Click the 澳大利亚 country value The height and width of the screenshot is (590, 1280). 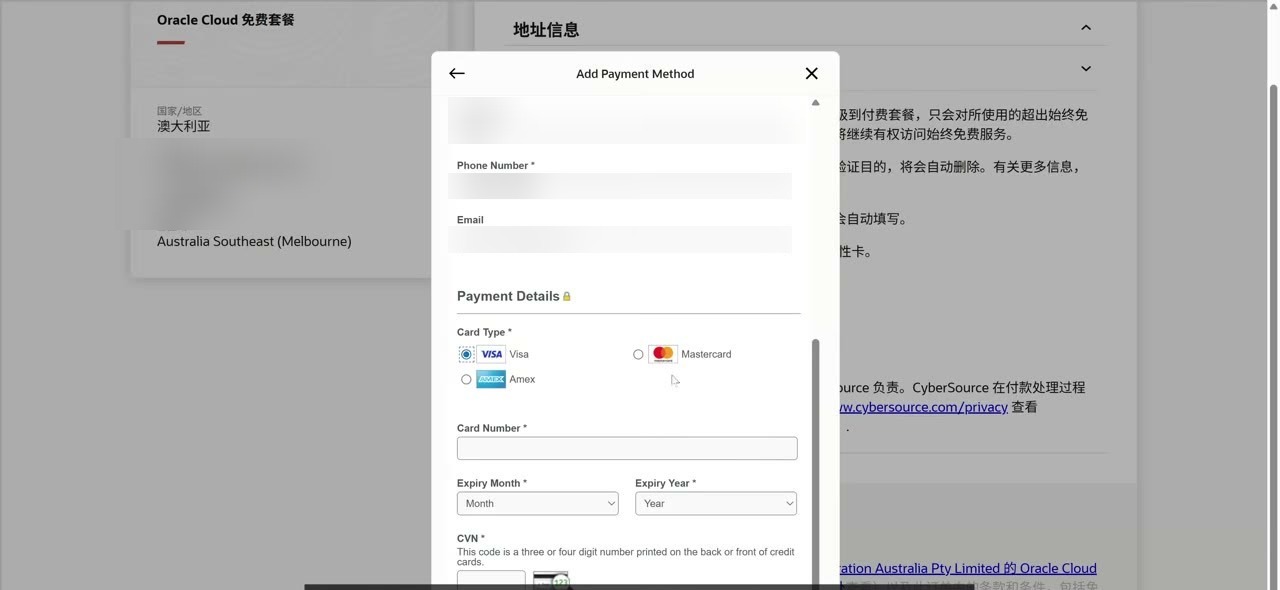click(x=184, y=126)
